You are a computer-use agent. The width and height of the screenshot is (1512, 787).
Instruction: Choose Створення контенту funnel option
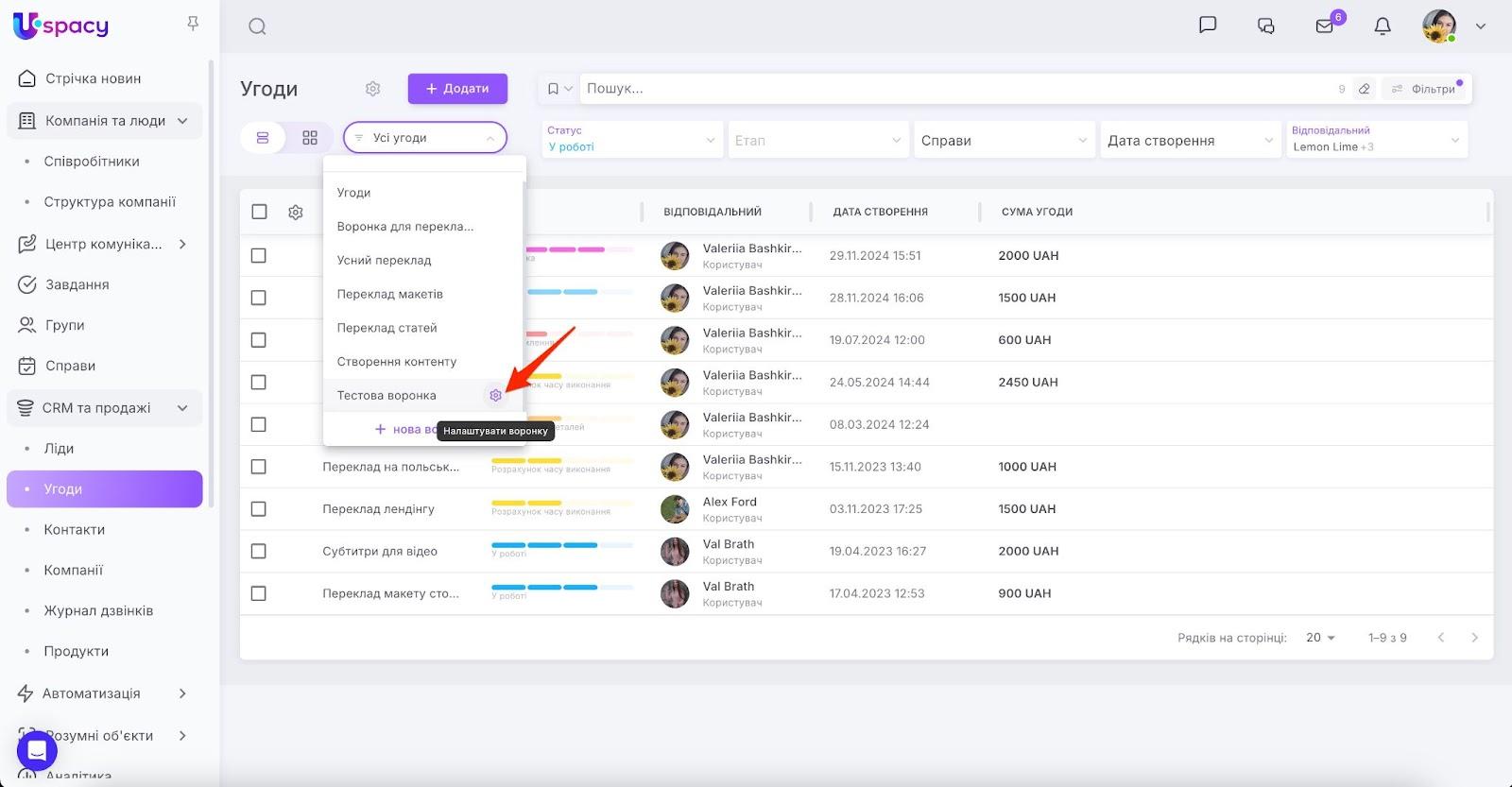396,362
